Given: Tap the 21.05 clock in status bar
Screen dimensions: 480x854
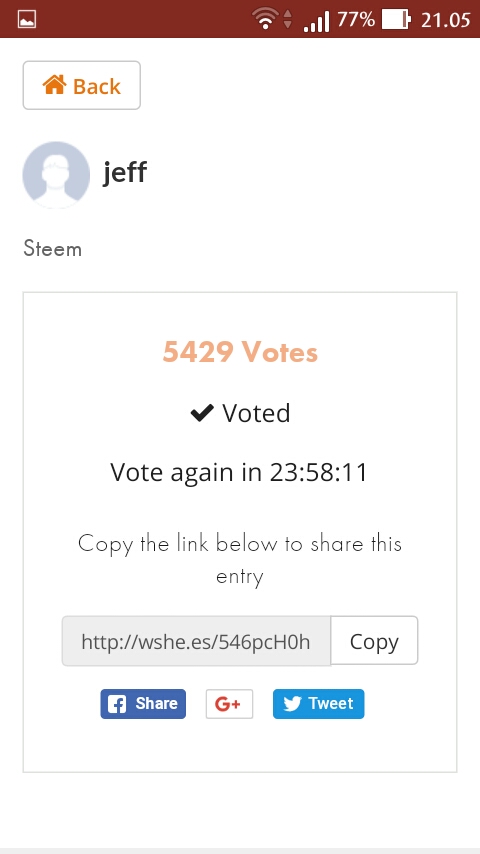Looking at the screenshot, I should pos(445,20).
